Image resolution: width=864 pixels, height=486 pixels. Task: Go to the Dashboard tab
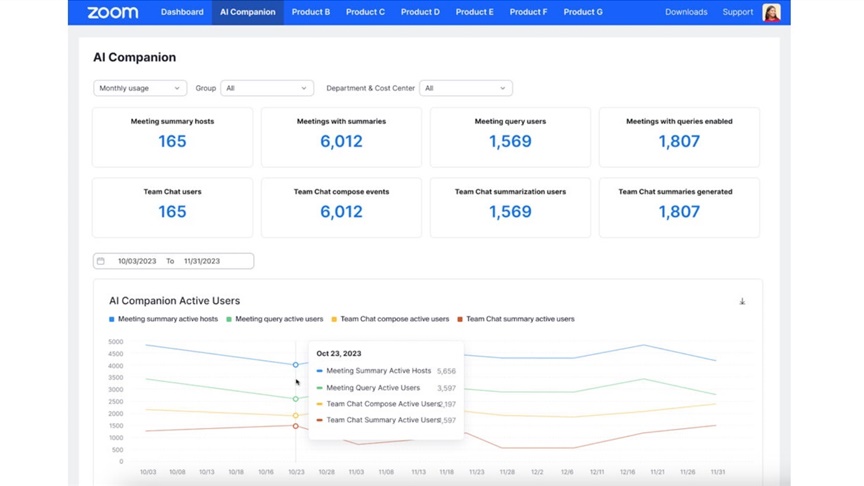tap(182, 12)
